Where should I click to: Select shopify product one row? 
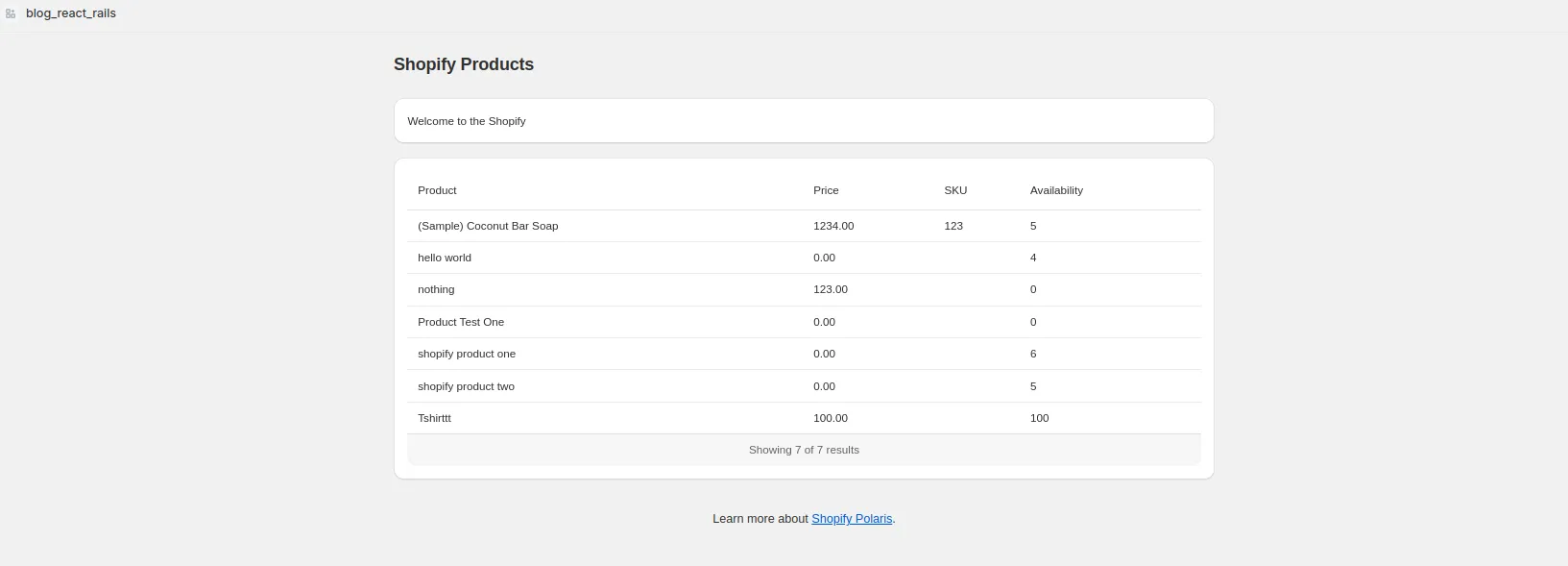pyautogui.click(x=804, y=354)
